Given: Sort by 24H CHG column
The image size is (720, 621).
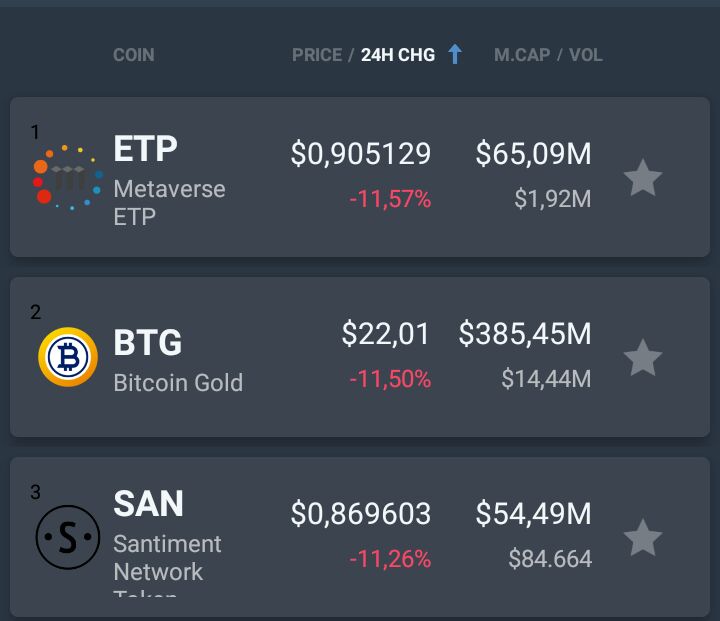Looking at the screenshot, I should (398, 55).
